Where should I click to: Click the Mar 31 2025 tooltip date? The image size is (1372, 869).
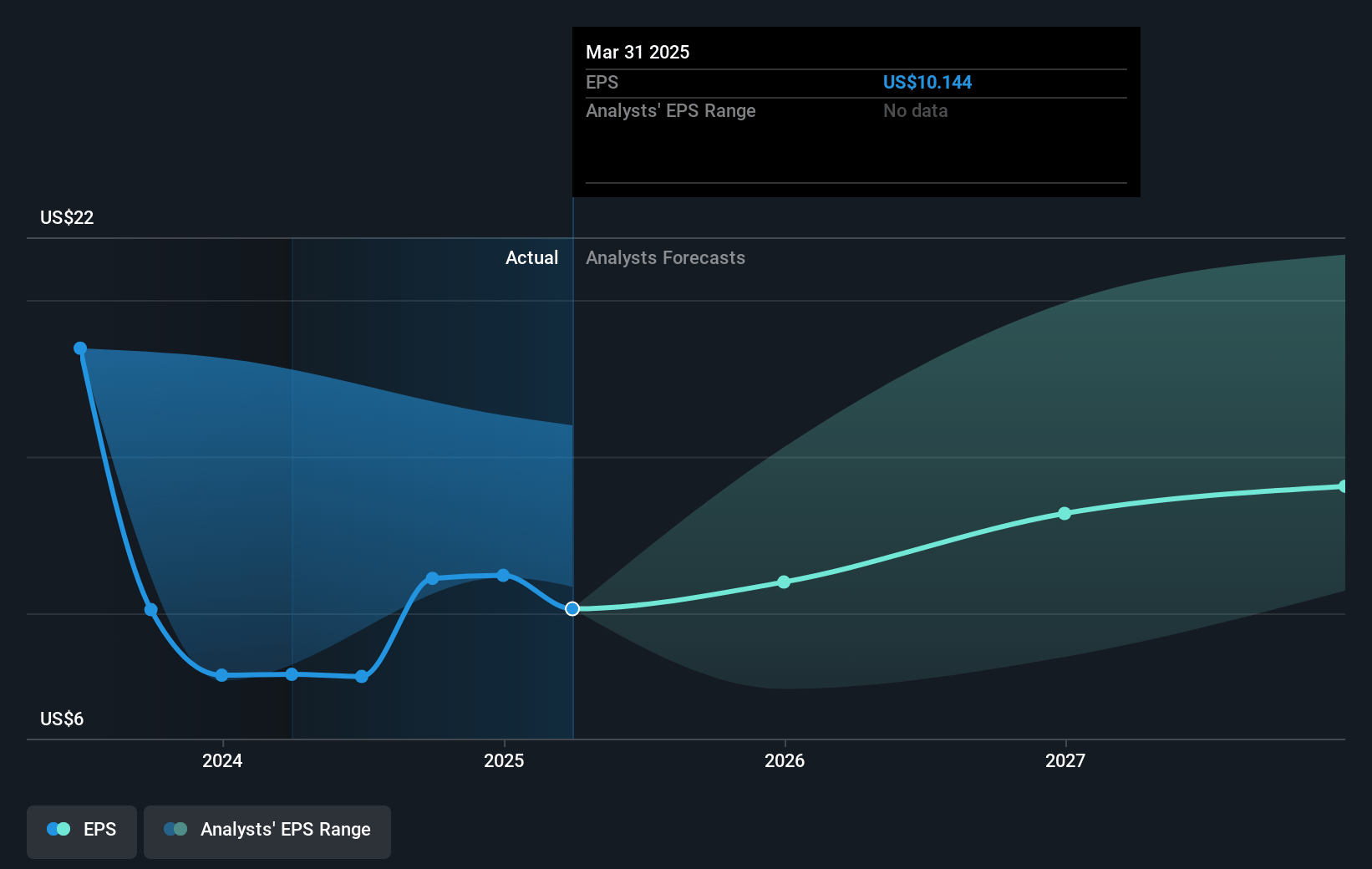click(x=638, y=52)
